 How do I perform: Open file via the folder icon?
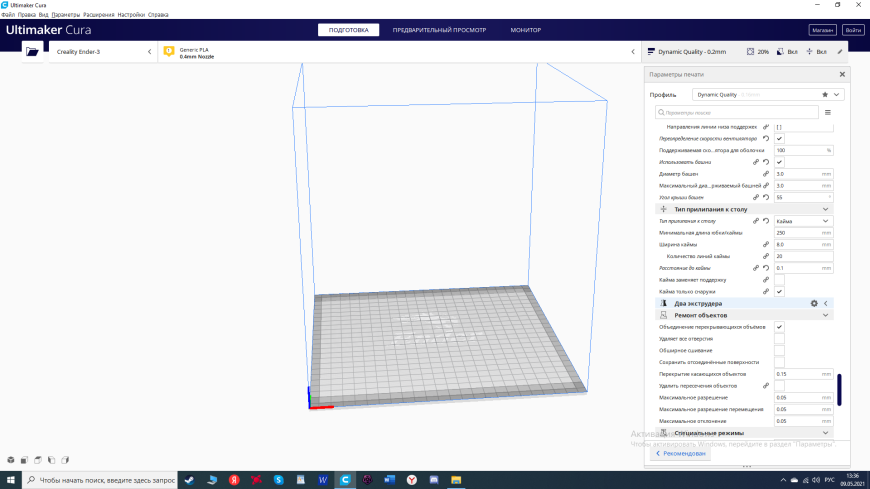tap(32, 52)
